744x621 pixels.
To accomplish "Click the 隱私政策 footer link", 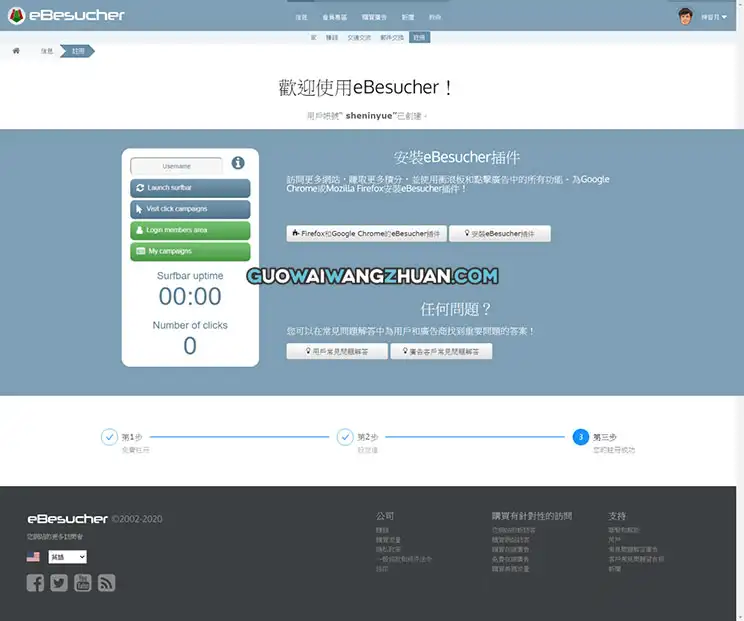I will [388, 549].
